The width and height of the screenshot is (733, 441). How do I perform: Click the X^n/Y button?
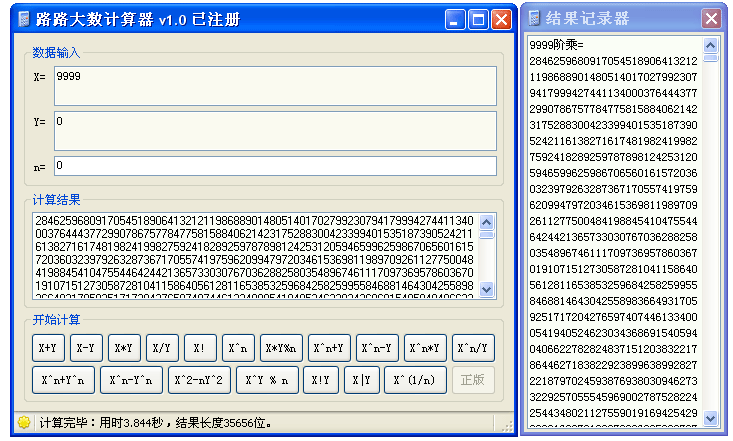[x=473, y=348]
